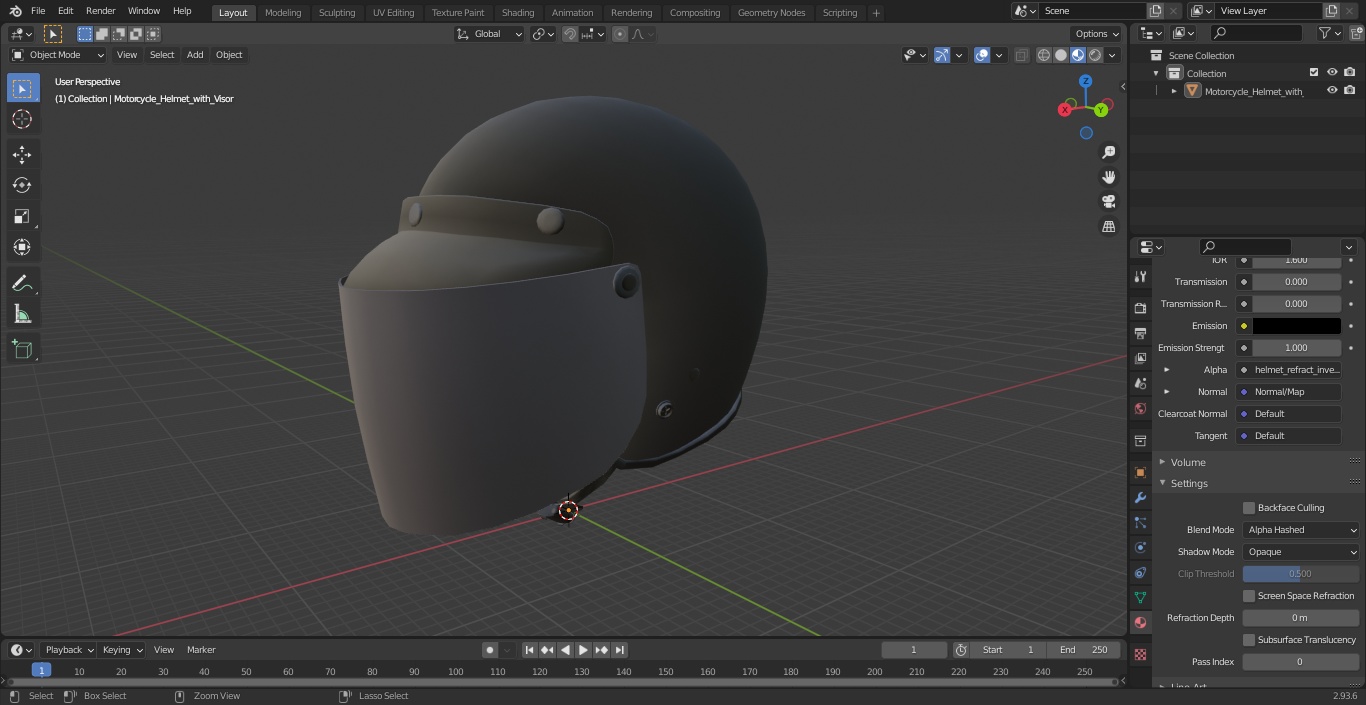Adjust the Clip Threshold slider
The image size is (1366, 705).
coord(1301,574)
